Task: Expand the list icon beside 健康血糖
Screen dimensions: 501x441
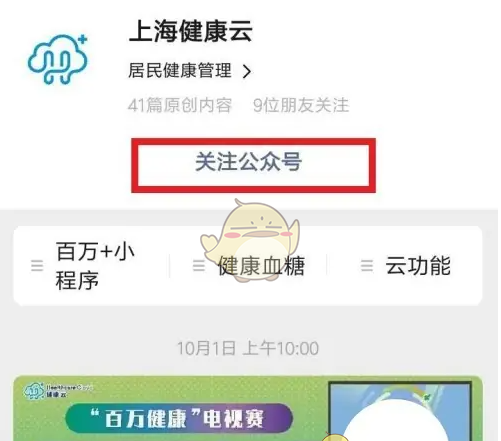Action: point(199,266)
